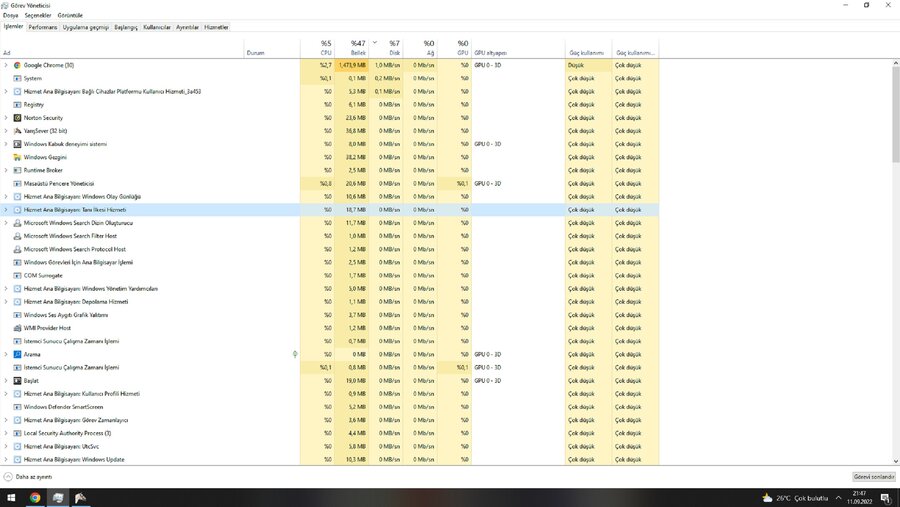This screenshot has width=900, height=507.
Task: Expand the Google Chrome (30) process group
Action: click(6, 65)
